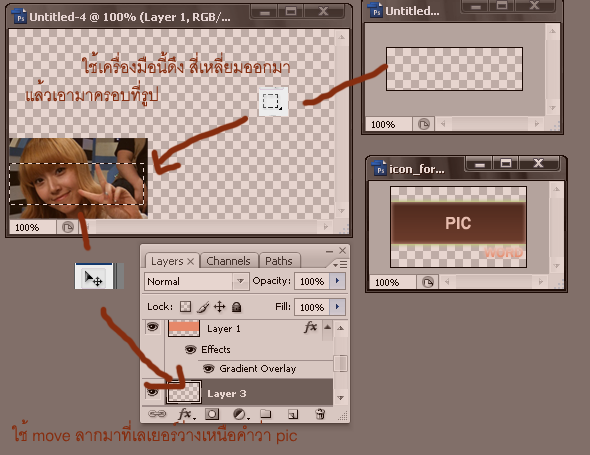This screenshot has height=455, width=590.
Task: Create a new layer icon
Action: click(x=293, y=414)
